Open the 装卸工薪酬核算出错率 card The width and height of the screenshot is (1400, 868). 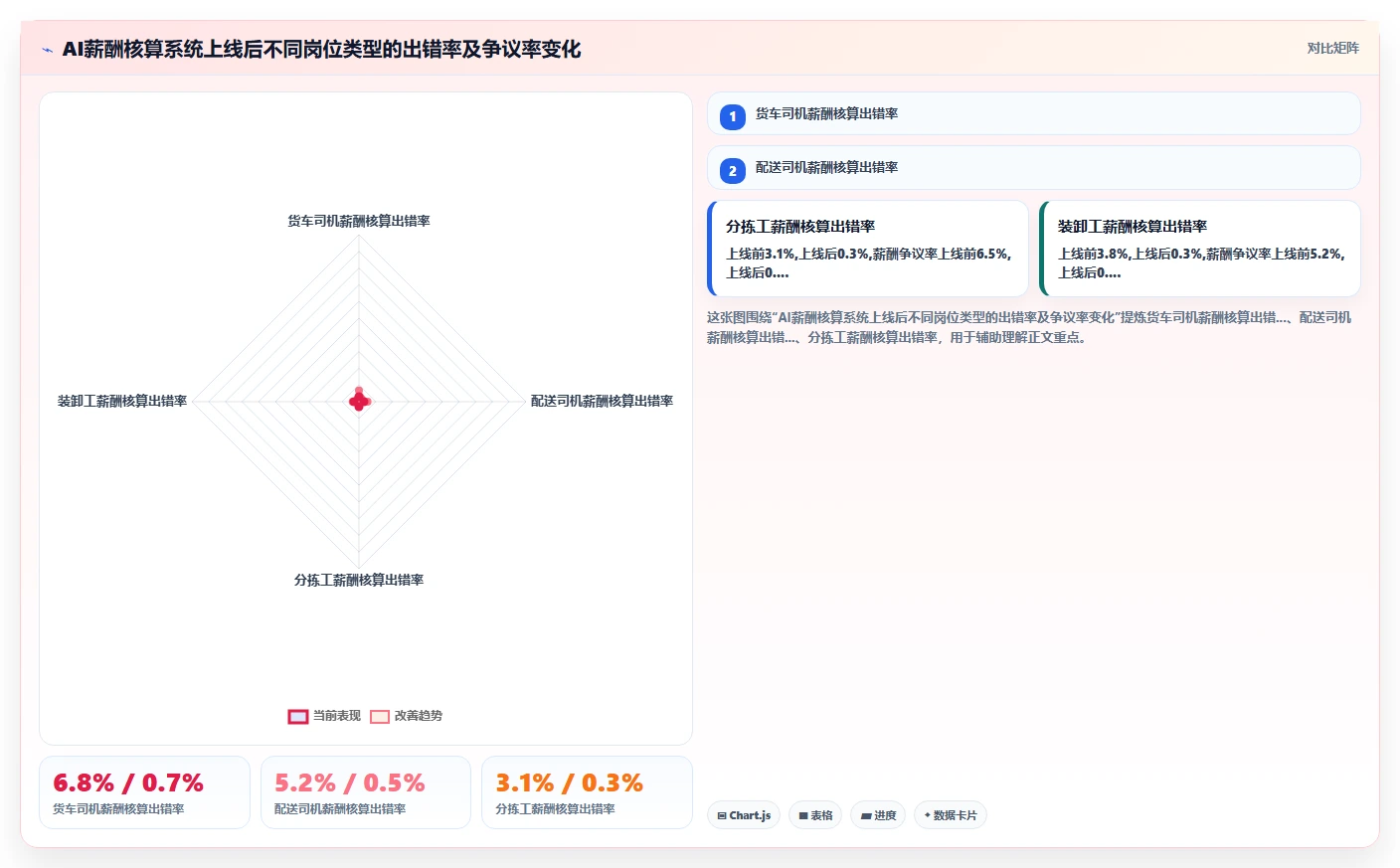point(1199,249)
